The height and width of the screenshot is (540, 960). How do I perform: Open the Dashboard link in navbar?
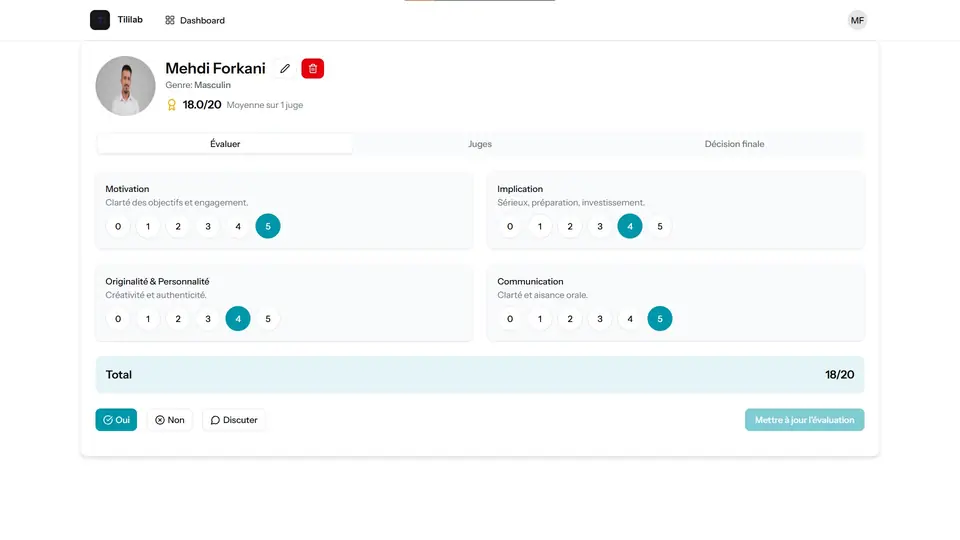[195, 20]
